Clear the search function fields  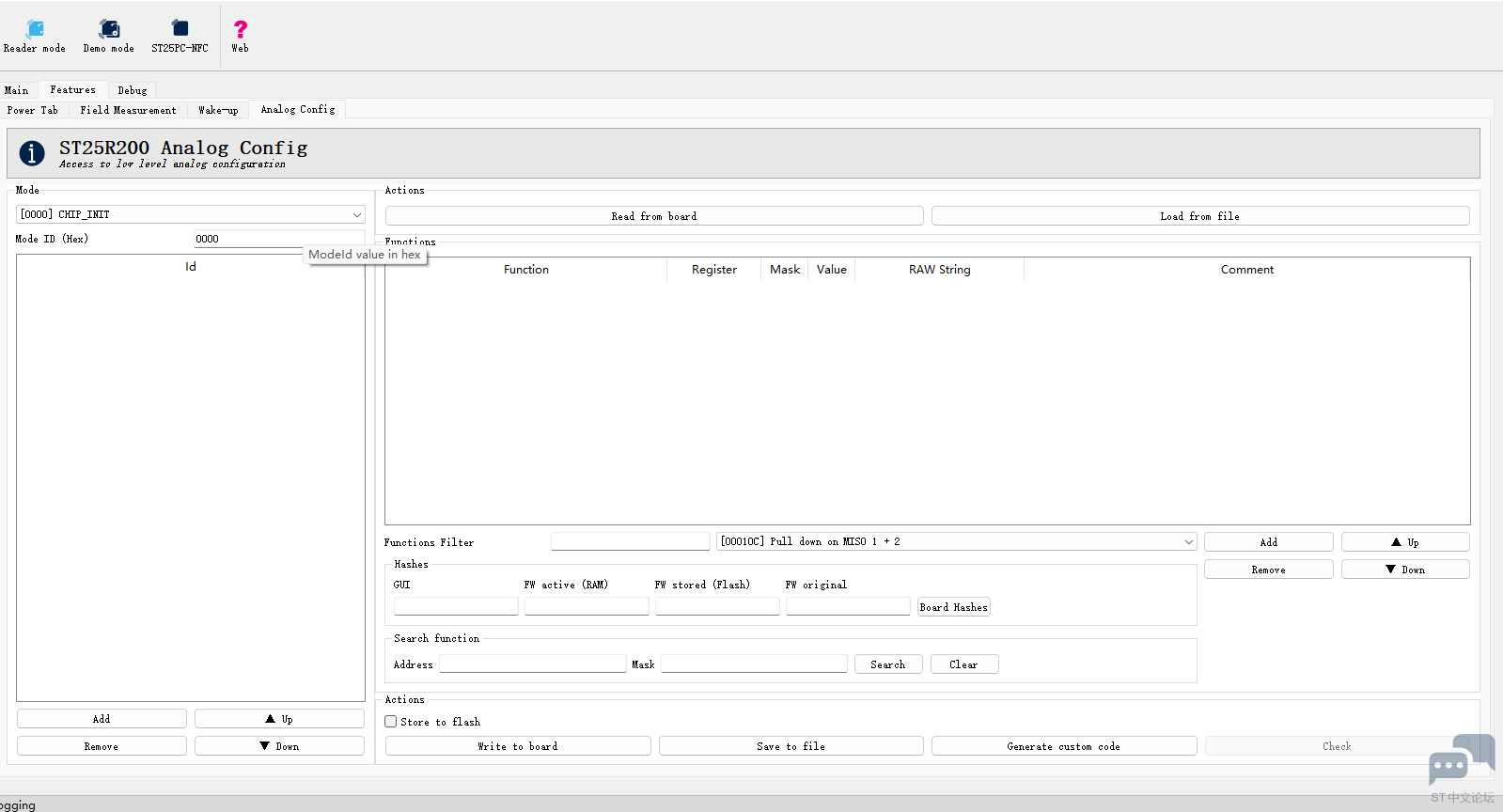point(964,664)
